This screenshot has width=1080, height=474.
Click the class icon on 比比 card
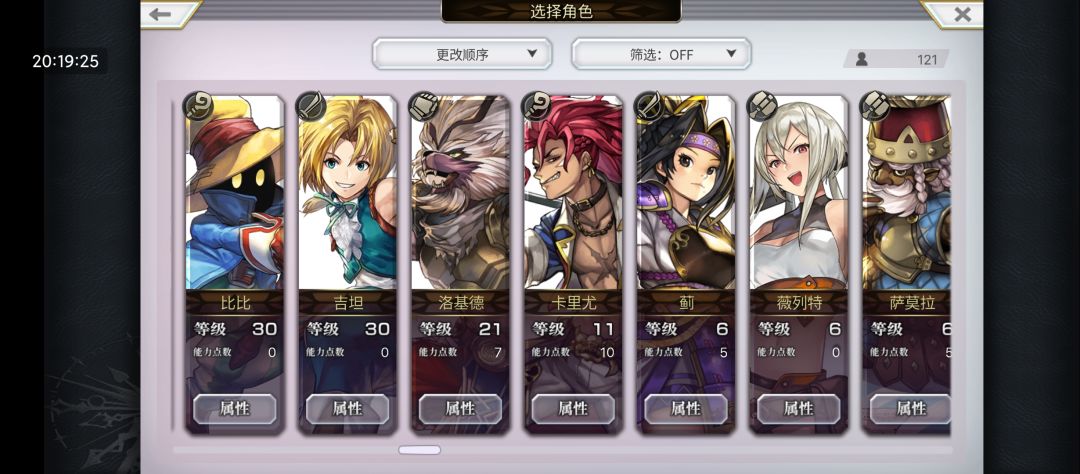(x=198, y=106)
